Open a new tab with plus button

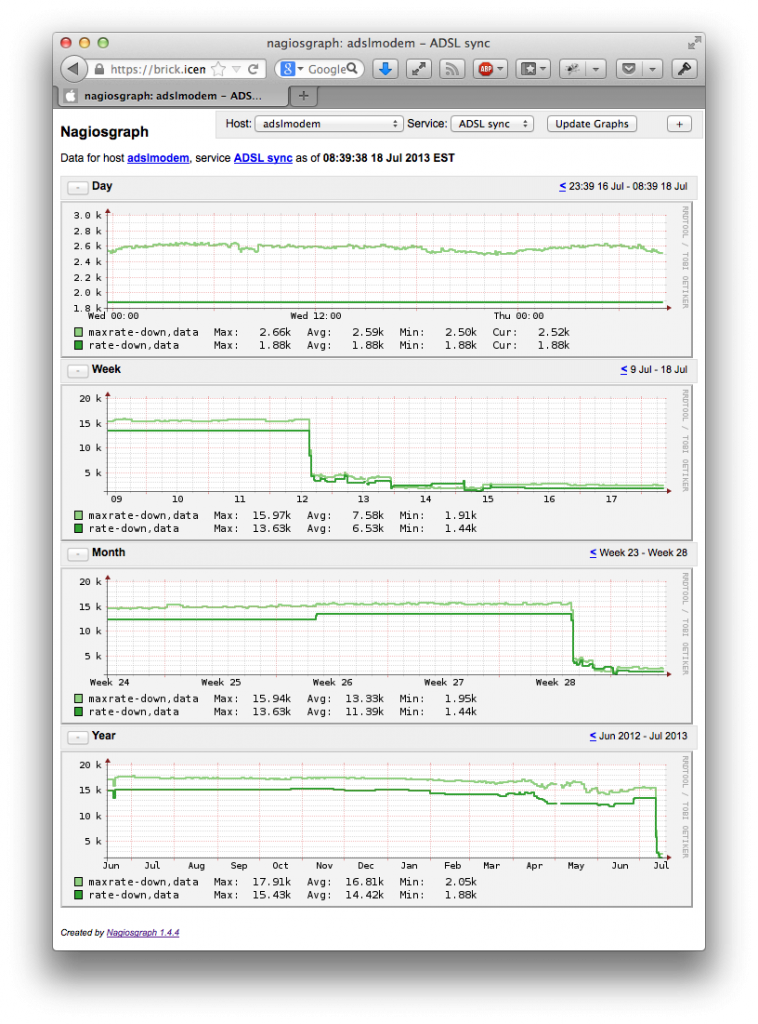coord(304,96)
